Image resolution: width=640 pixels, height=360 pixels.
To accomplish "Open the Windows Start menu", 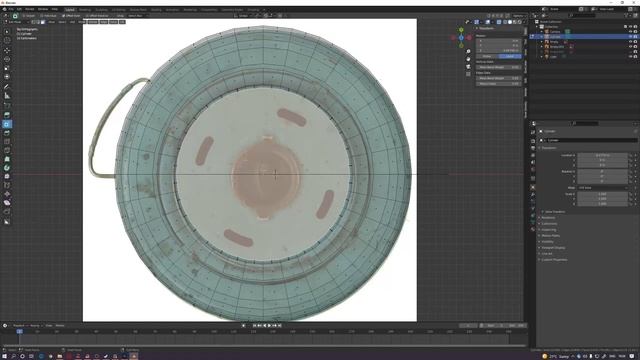I will [x=4, y=356].
